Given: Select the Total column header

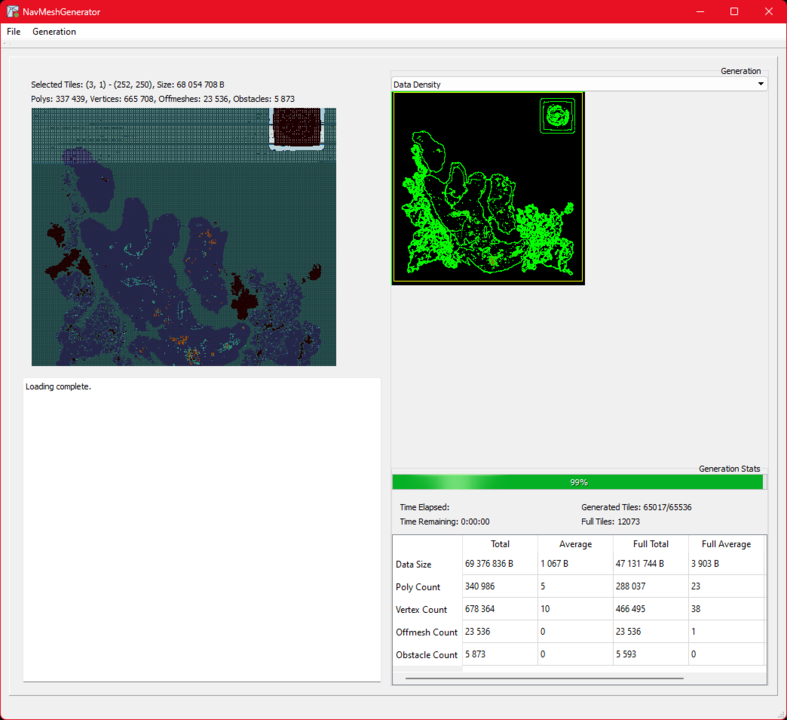Looking at the screenshot, I should [500, 544].
